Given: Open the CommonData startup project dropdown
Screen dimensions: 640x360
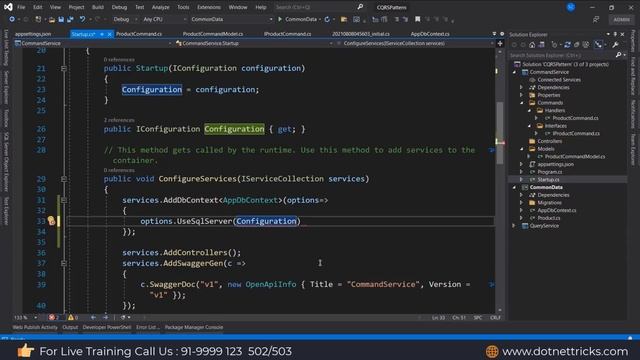Looking at the screenshot, I should click(x=231, y=19).
